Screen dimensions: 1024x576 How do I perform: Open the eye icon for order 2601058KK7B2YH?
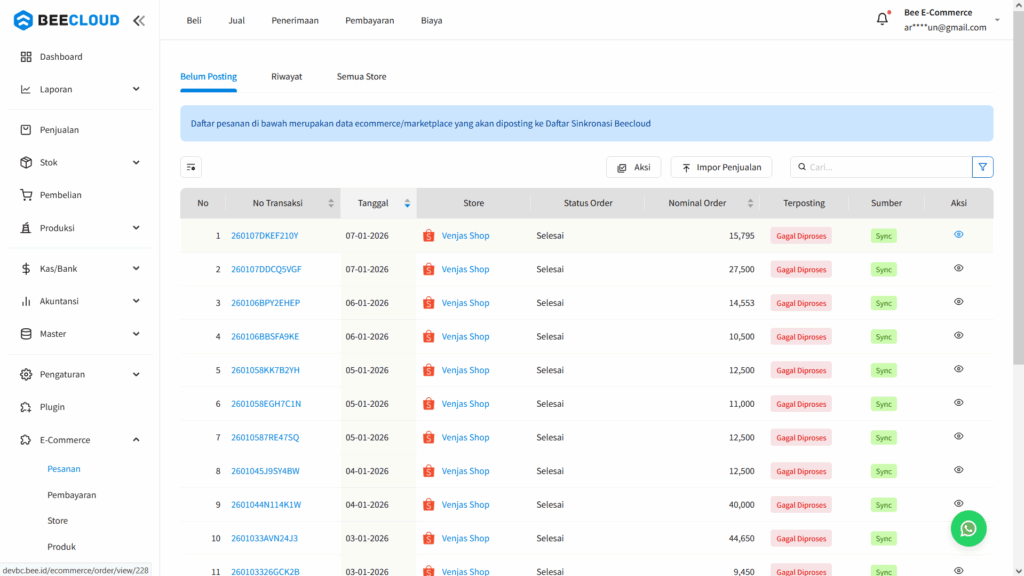pos(958,370)
